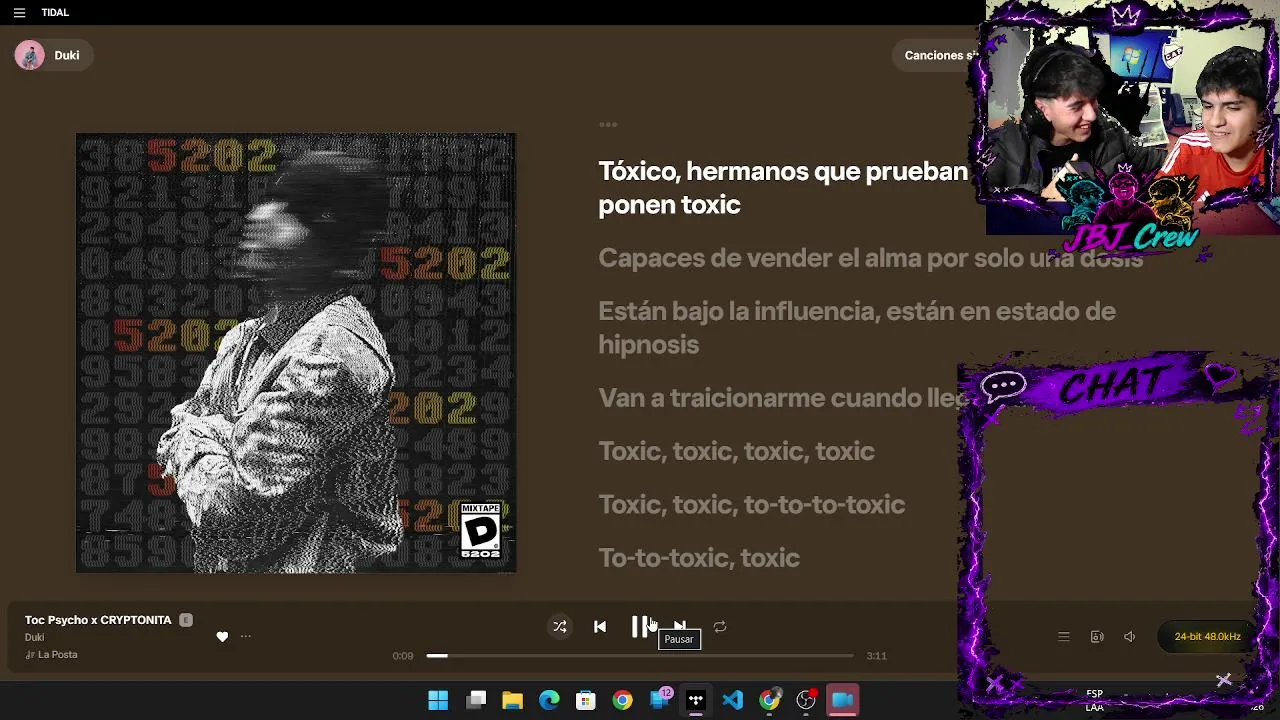The height and width of the screenshot is (720, 1280).
Task: Jump to lyric 'Toxic, toxic, to-to-to-toxic'
Action: [751, 504]
